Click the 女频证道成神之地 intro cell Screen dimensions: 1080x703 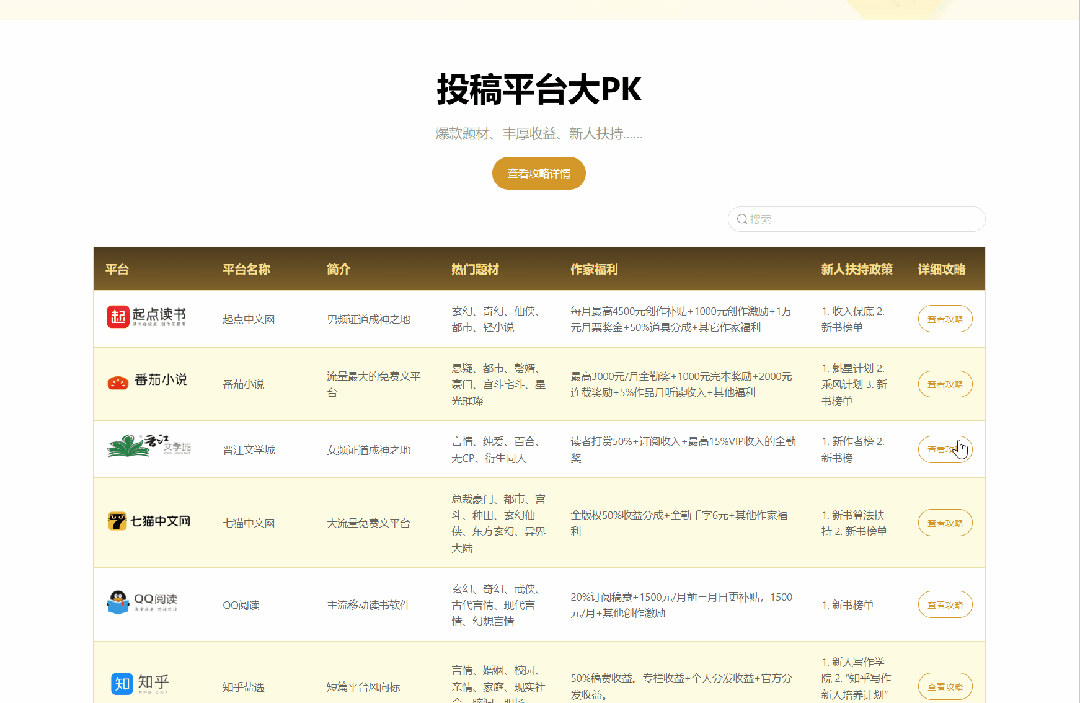click(x=368, y=450)
